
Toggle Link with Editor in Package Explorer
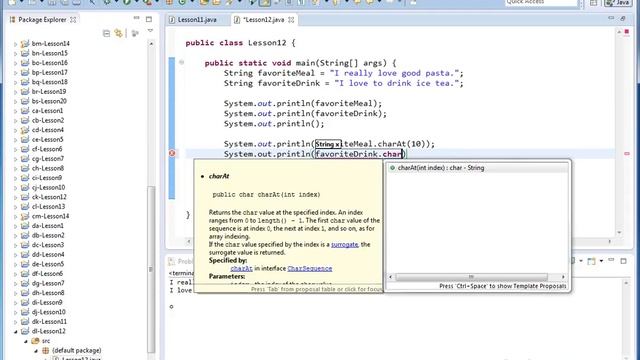(x=119, y=33)
